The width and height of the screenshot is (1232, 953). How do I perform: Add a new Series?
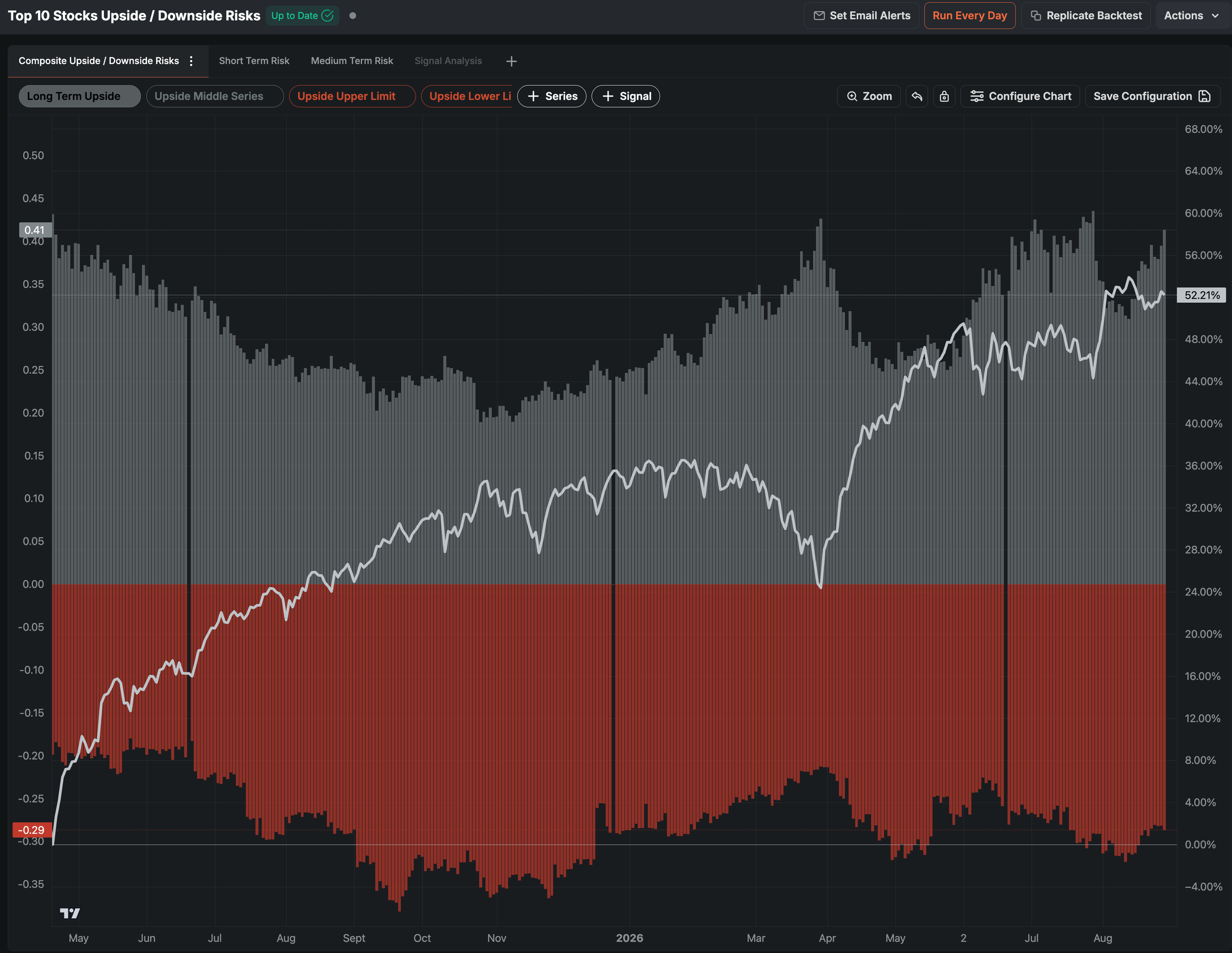(x=552, y=97)
